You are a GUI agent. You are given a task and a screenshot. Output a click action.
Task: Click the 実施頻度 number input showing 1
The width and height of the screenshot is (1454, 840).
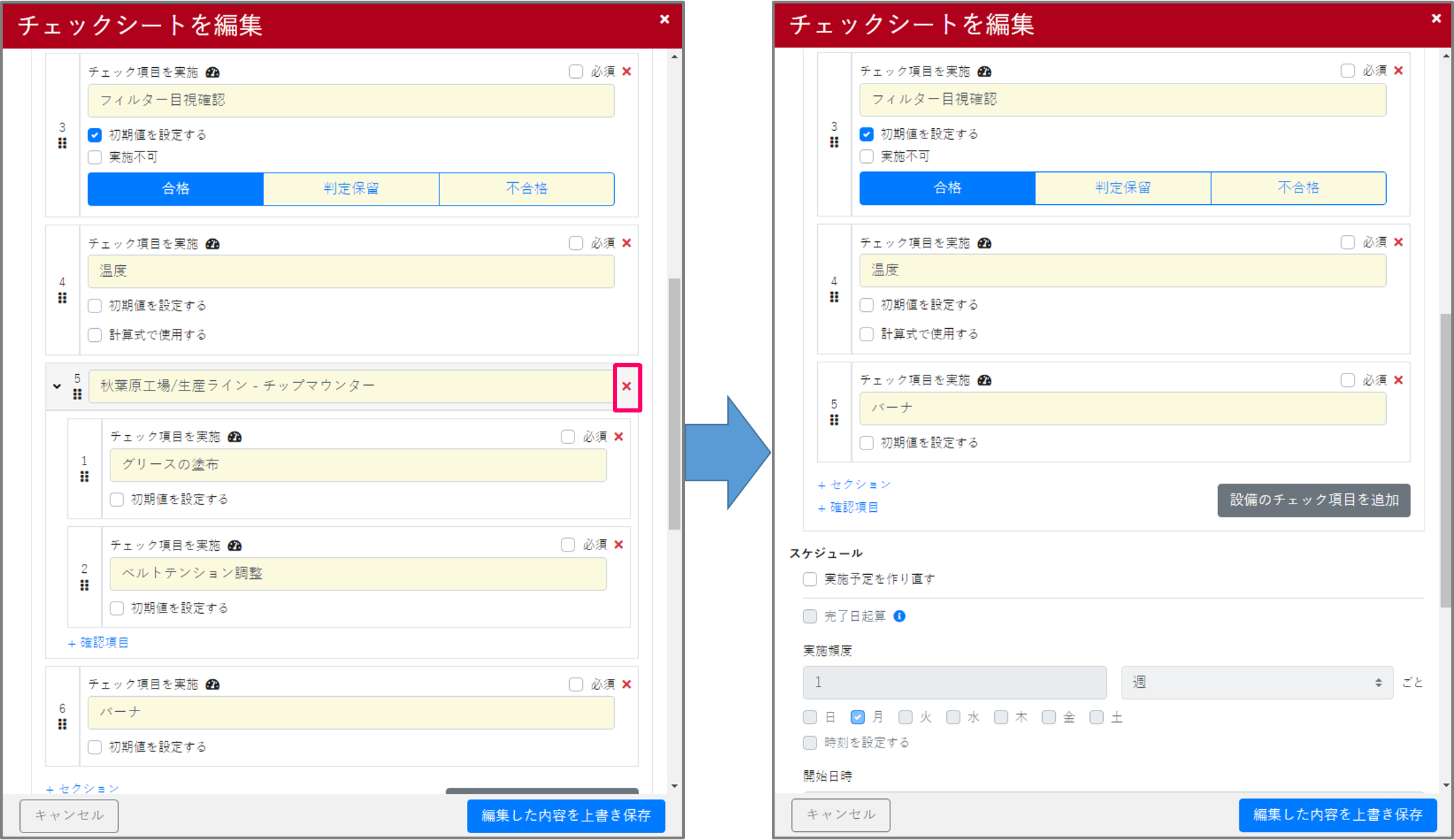954,682
